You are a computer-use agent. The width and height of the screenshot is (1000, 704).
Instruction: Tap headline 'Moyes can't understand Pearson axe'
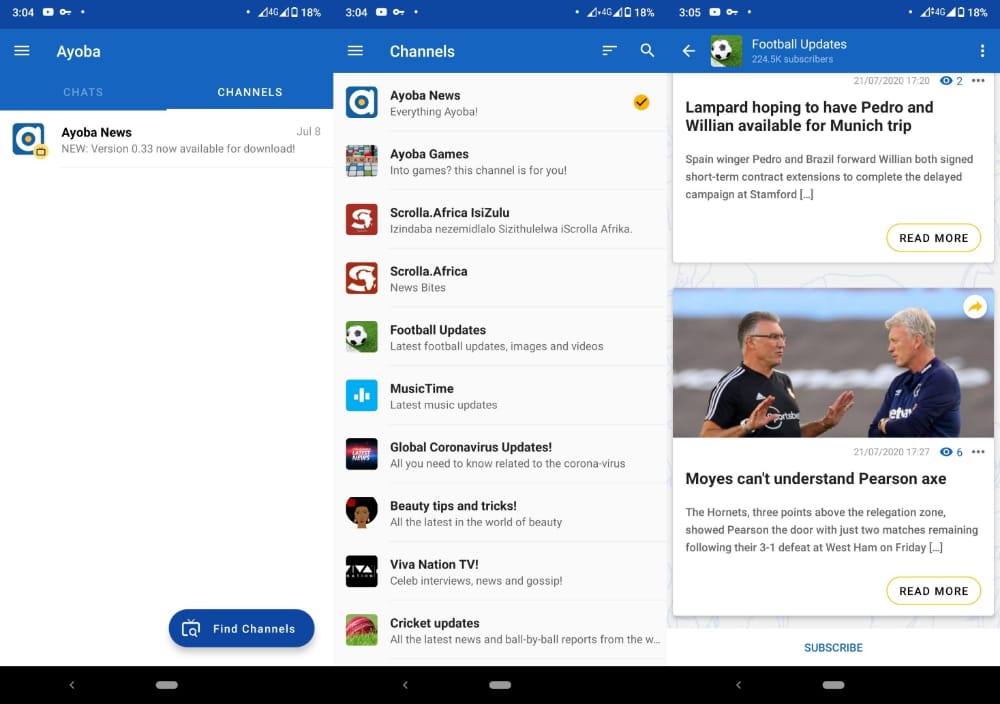coord(816,479)
